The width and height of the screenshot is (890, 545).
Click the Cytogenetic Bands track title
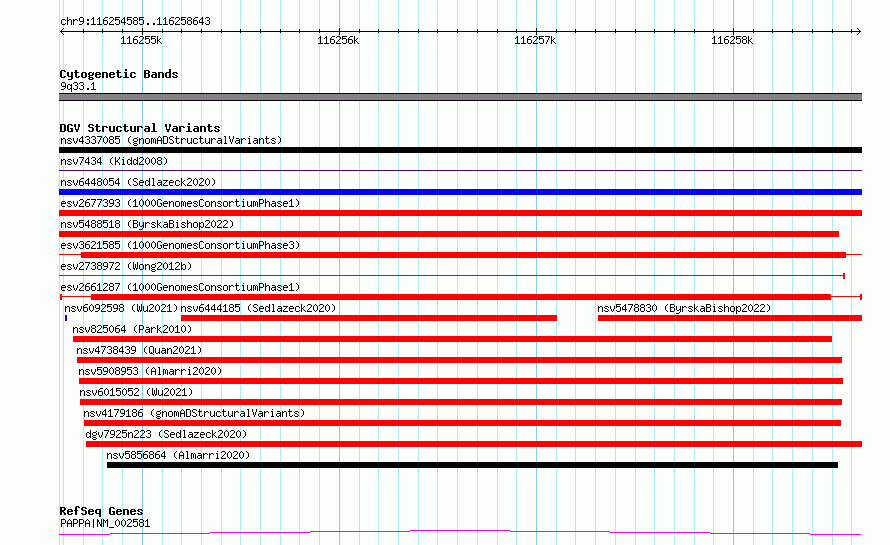coord(119,74)
